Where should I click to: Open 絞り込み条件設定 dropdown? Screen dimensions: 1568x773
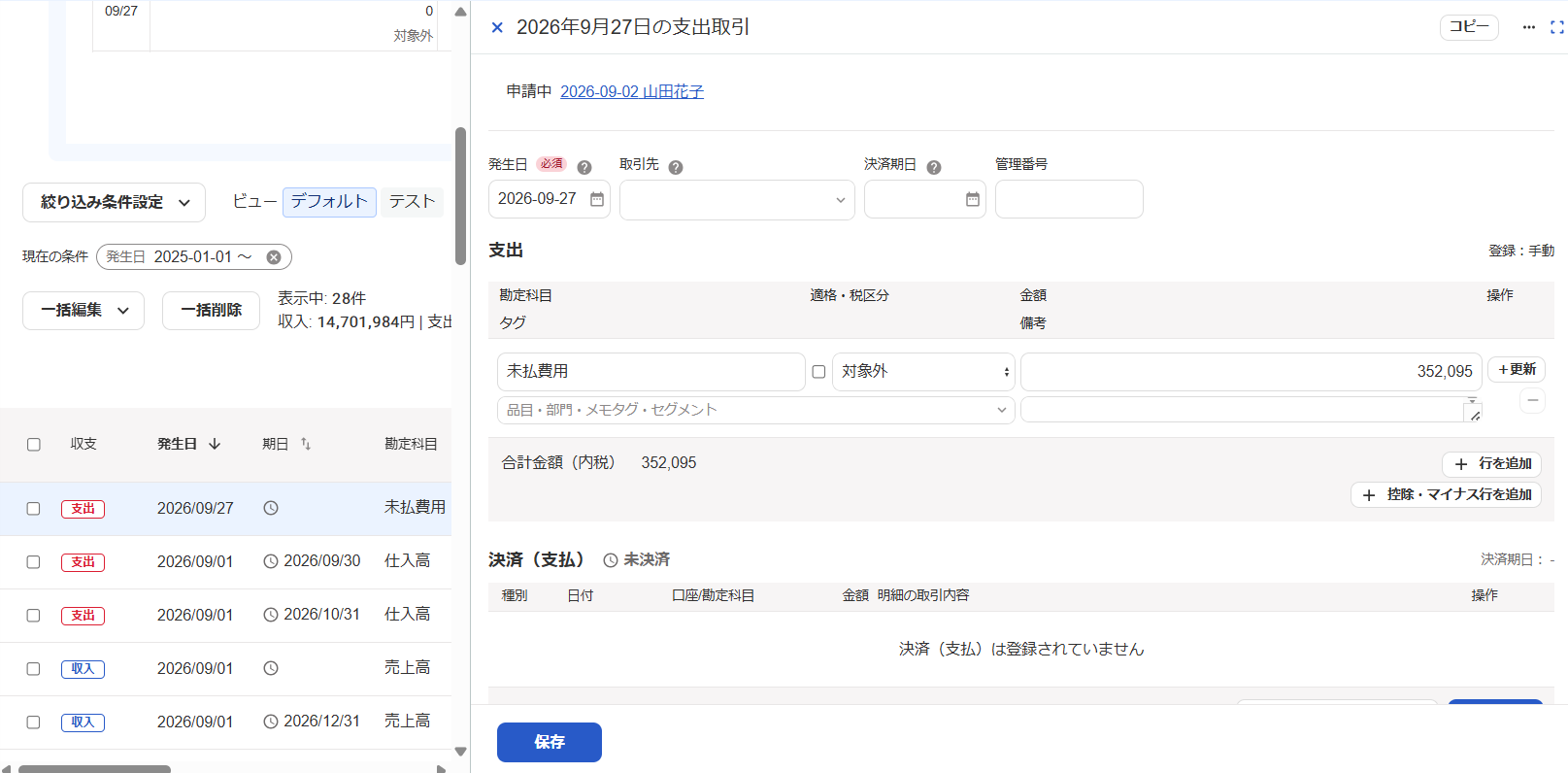tap(115, 202)
